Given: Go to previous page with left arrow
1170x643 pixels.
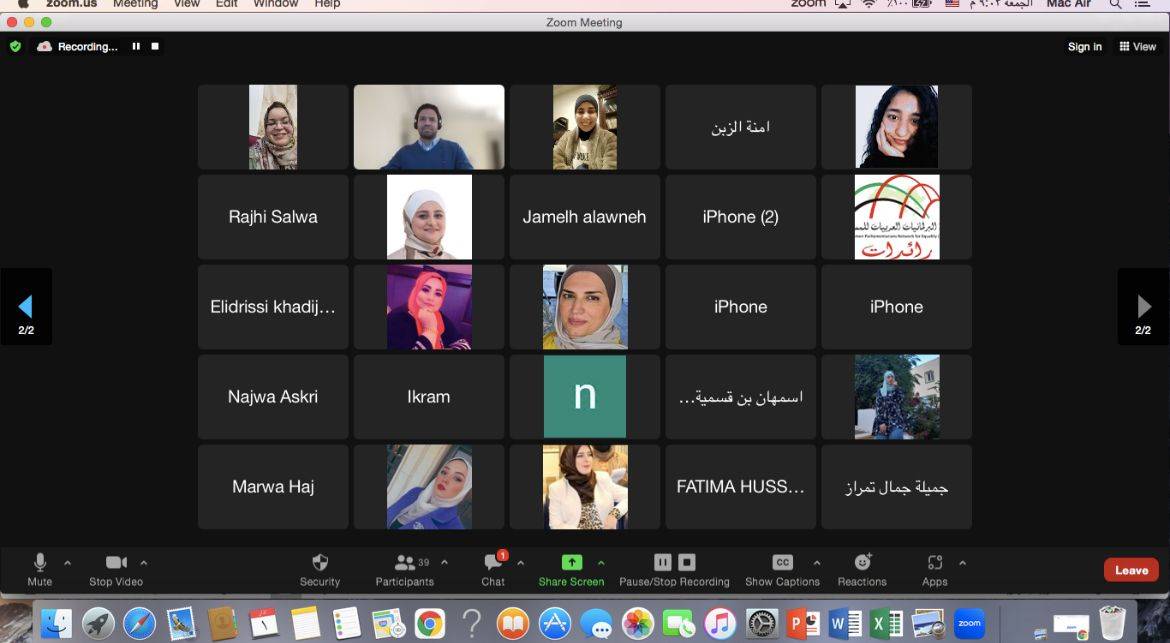Looking at the screenshot, I should click(26, 307).
